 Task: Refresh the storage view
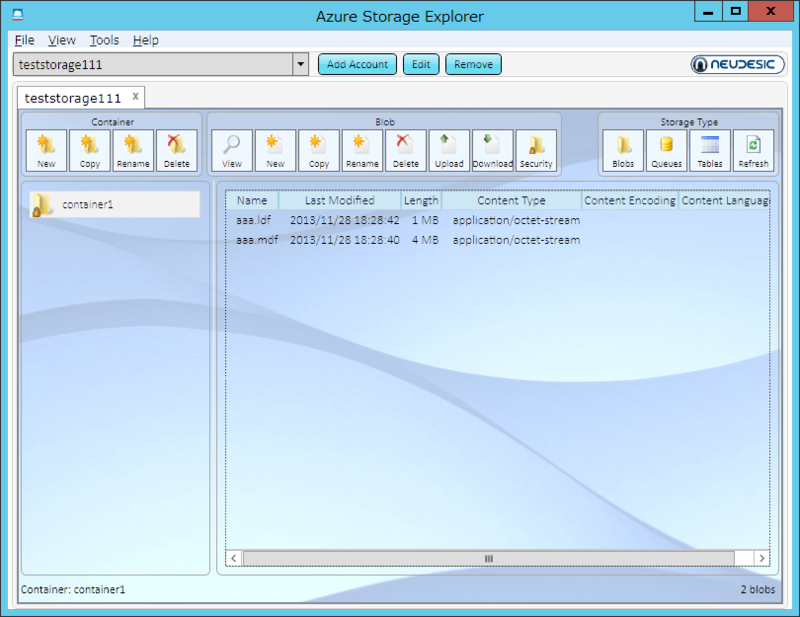point(753,150)
